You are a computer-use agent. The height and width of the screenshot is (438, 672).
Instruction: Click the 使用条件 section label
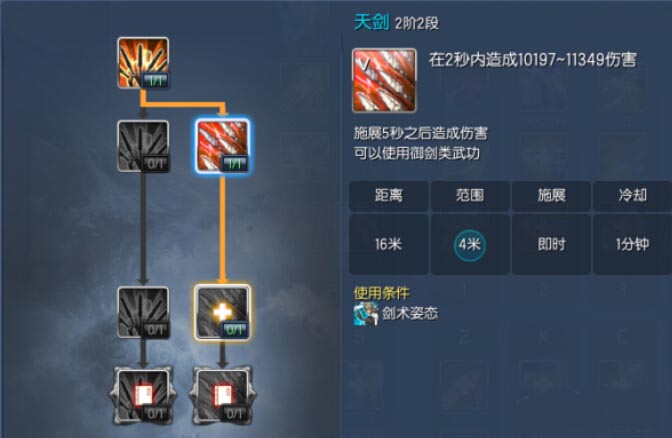point(381,293)
